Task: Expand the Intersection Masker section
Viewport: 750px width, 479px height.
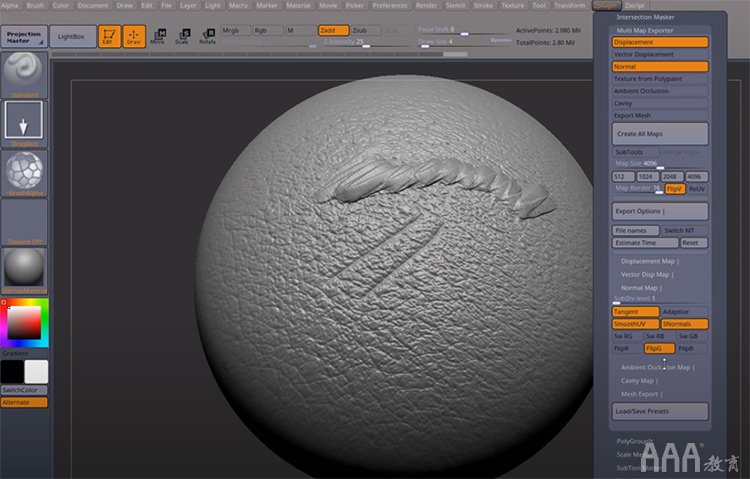Action: click(646, 17)
